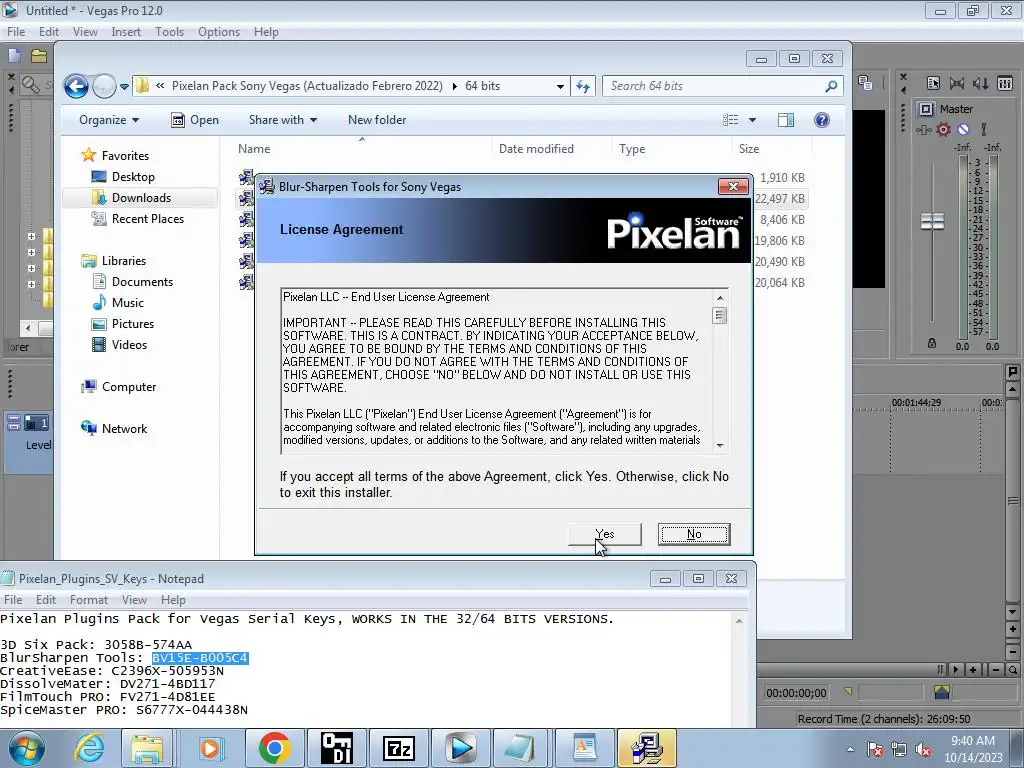Click the timeline scroll play arrow
This screenshot has width=1024, height=768.
[x=956, y=670]
